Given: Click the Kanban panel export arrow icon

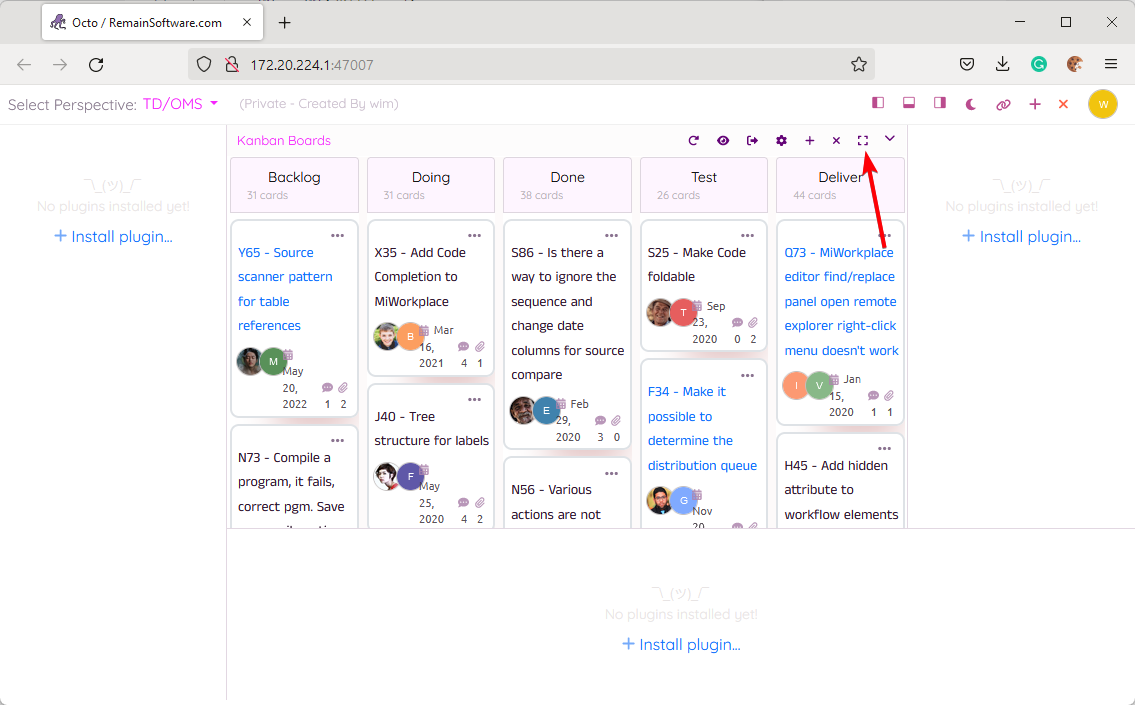Looking at the screenshot, I should coord(752,141).
